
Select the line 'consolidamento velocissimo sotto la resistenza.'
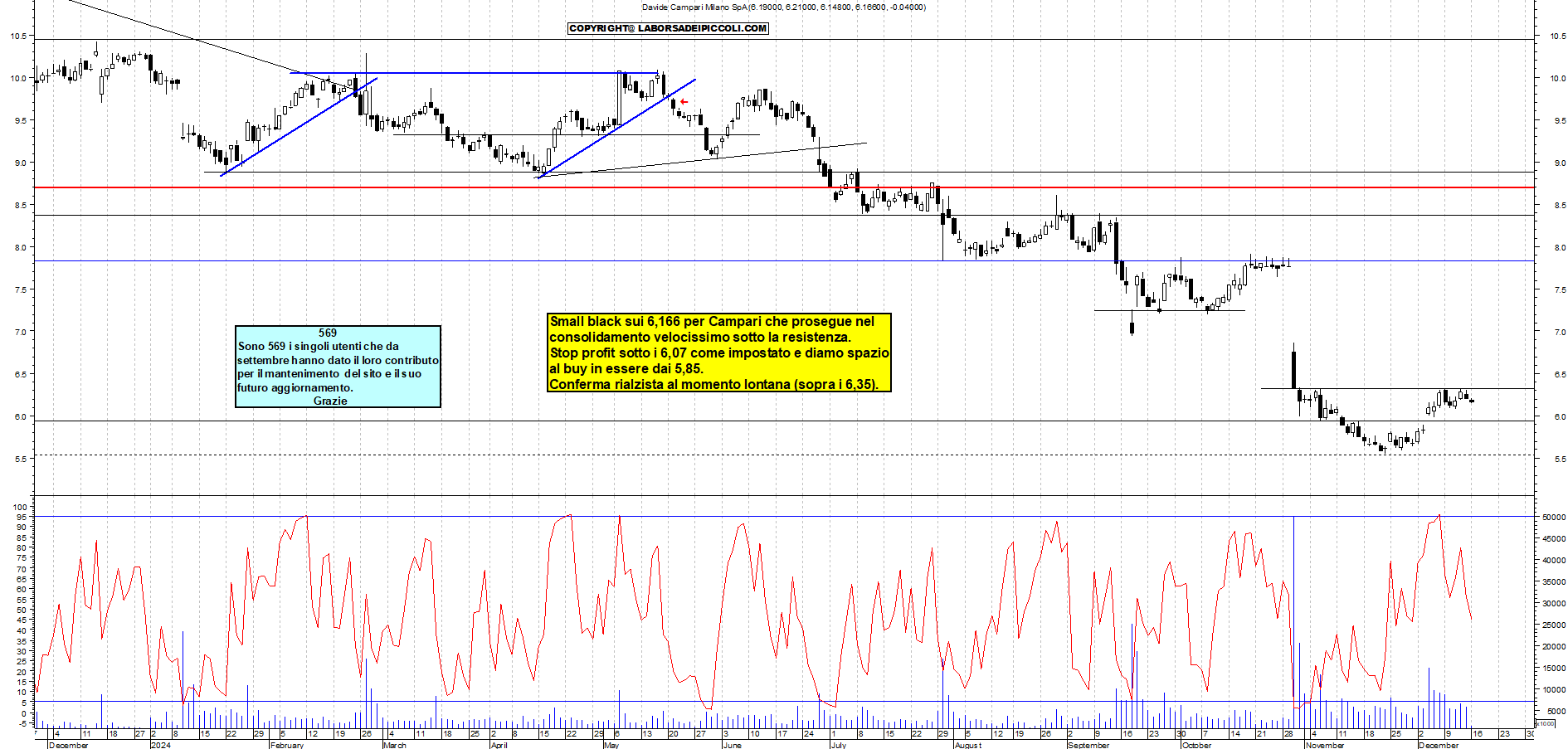coord(700,337)
